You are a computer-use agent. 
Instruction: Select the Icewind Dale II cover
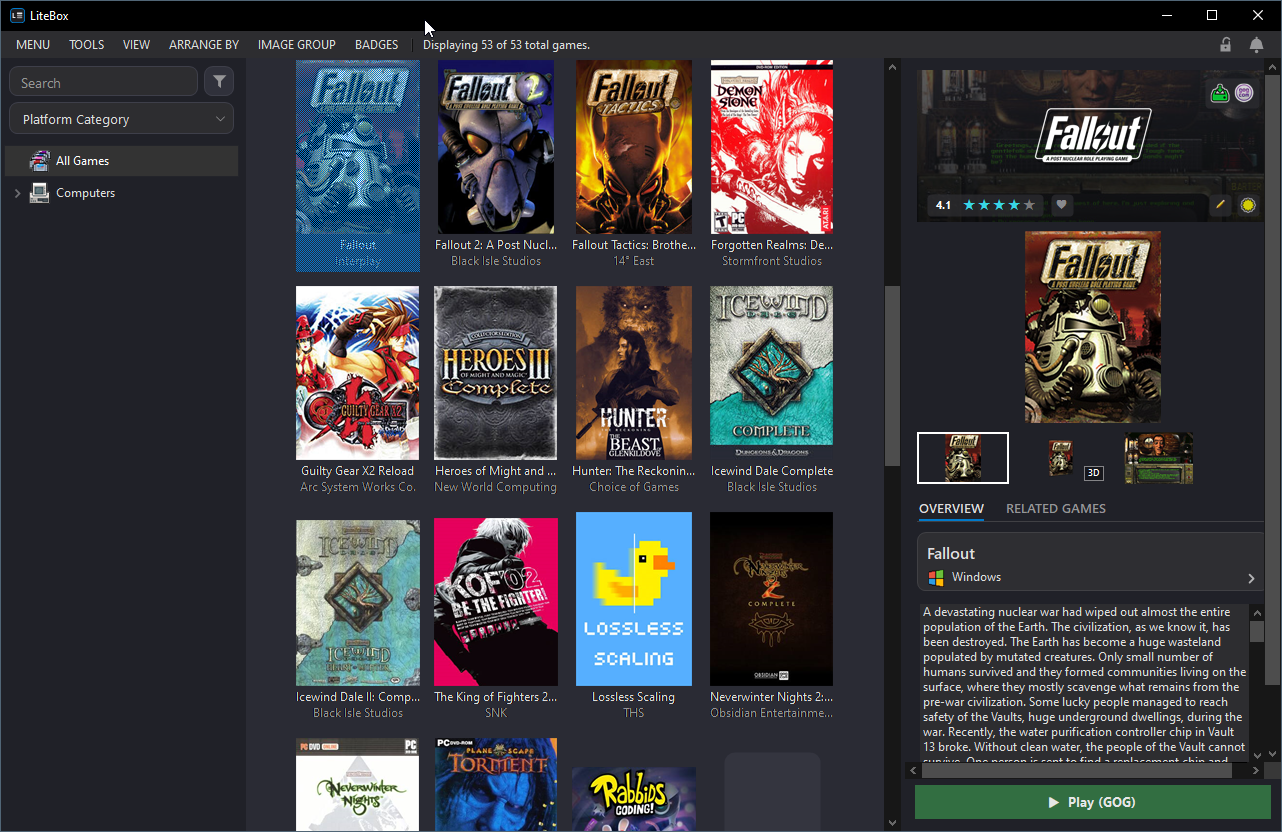click(358, 603)
